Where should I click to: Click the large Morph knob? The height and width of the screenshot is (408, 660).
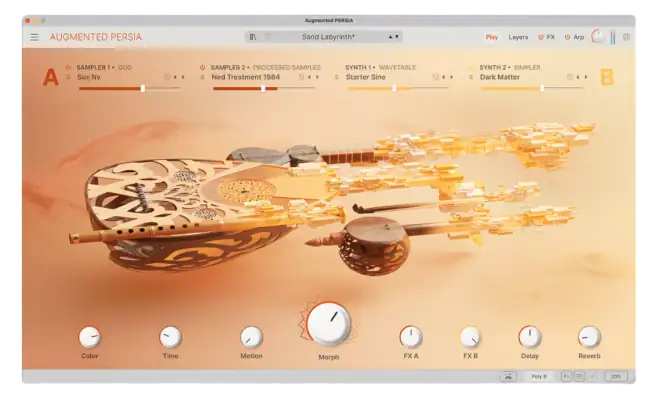pyautogui.click(x=328, y=323)
